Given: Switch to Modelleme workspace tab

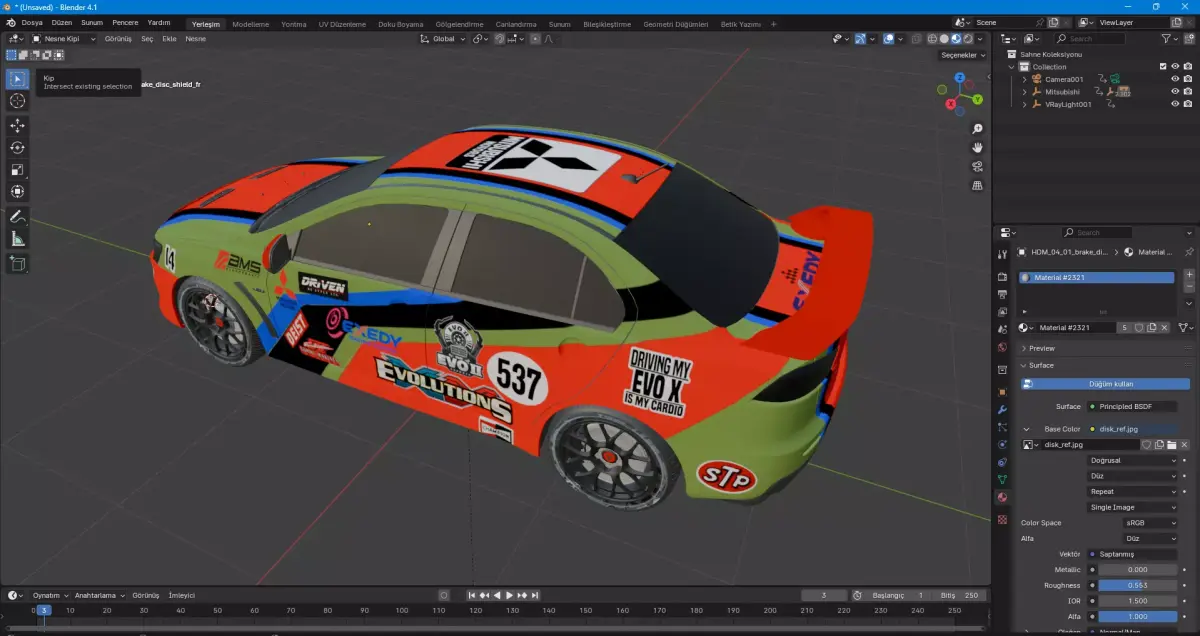Looking at the screenshot, I should (x=250, y=23).
